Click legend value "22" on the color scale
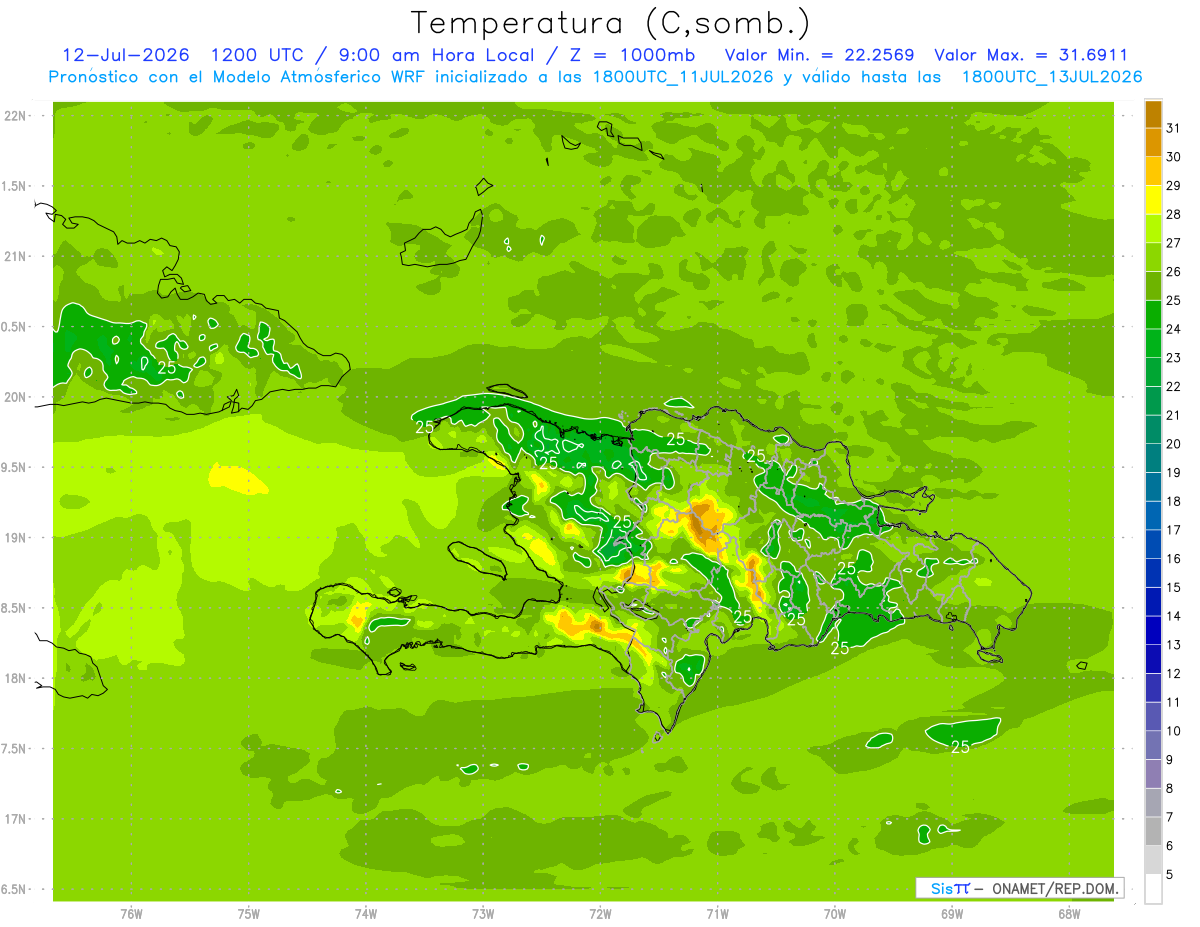1200x927 pixels. pos(1174,386)
